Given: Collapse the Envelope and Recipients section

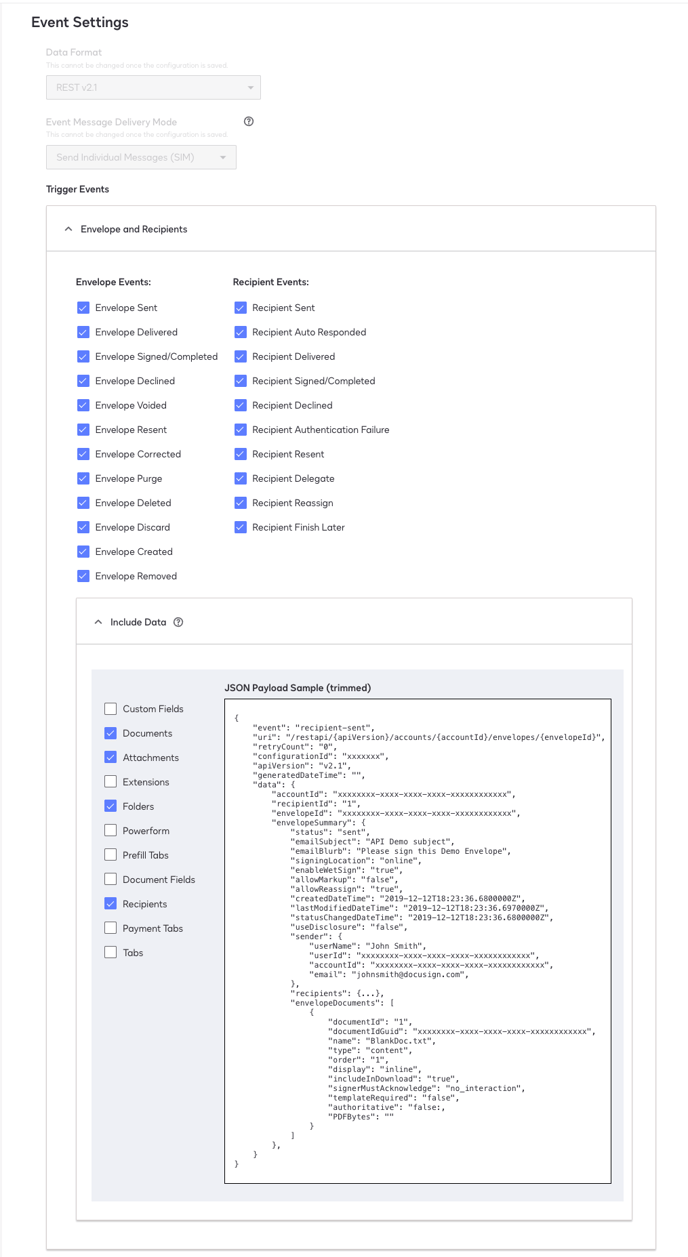Looking at the screenshot, I should 69,229.
